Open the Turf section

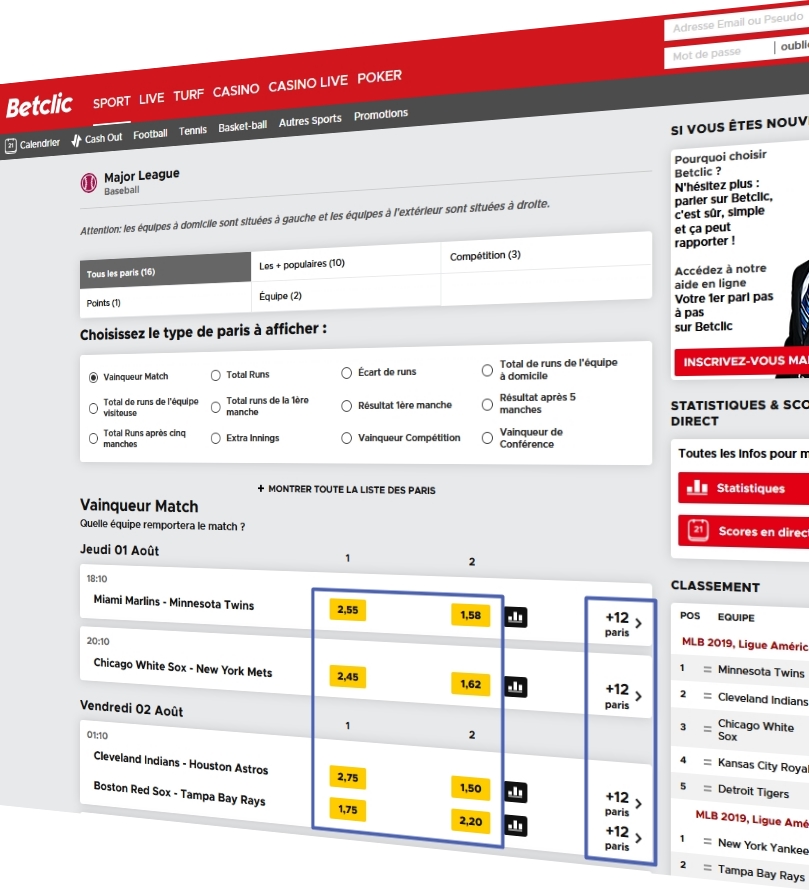pyautogui.click(x=188, y=95)
